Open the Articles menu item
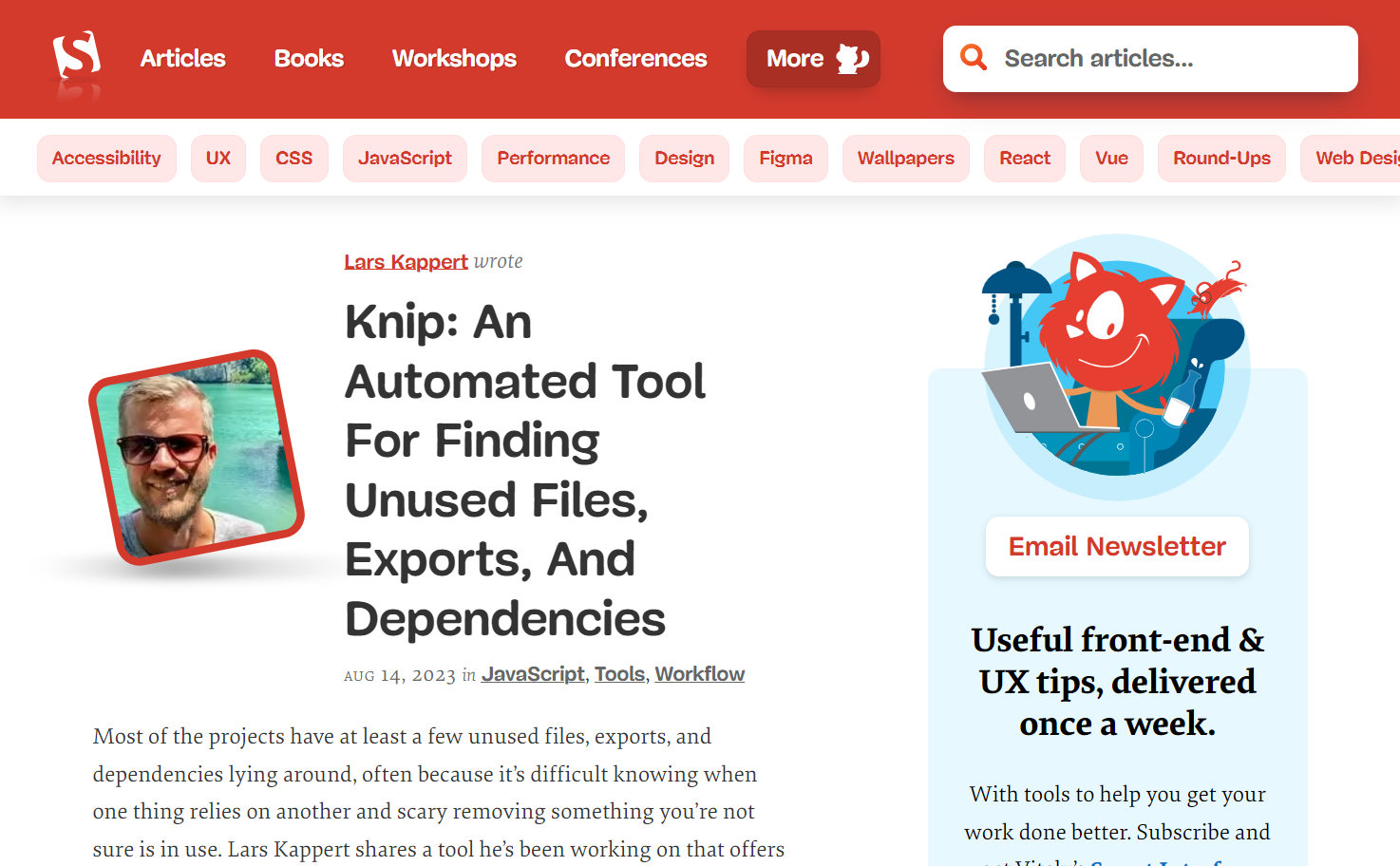Screen dimensions: 1400x866 tap(182, 59)
